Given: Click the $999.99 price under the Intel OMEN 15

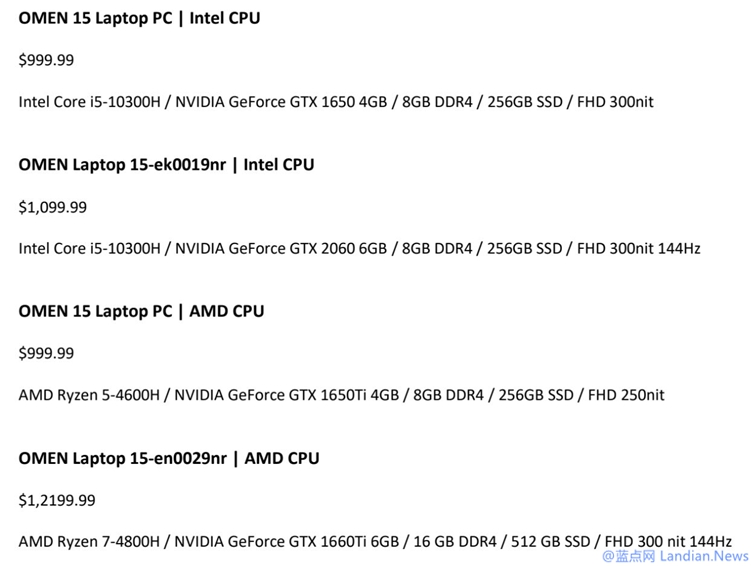Looking at the screenshot, I should 46,60.
